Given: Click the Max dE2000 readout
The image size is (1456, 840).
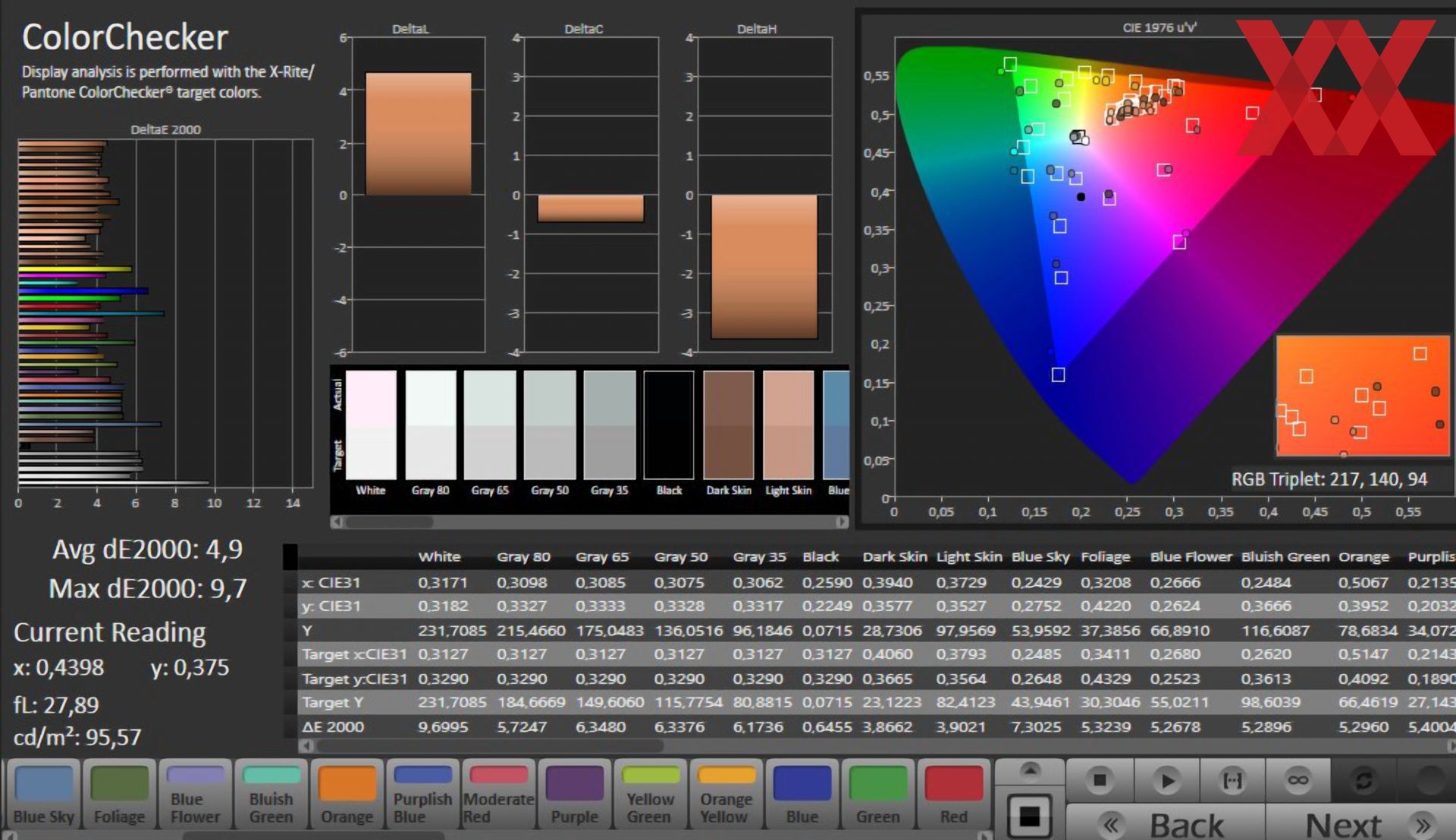Looking at the screenshot, I should (148, 588).
